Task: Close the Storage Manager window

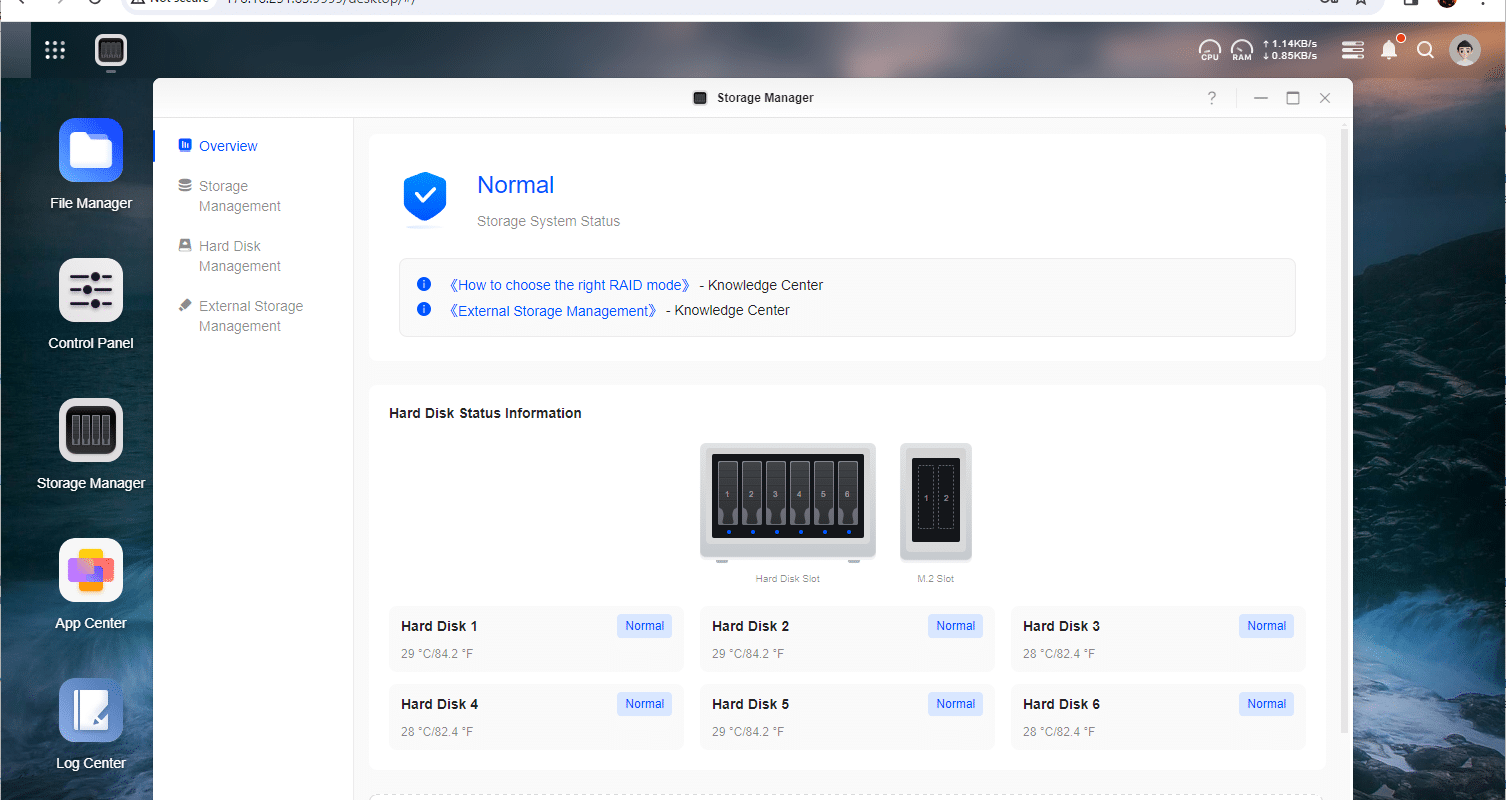Action: pyautogui.click(x=1325, y=98)
